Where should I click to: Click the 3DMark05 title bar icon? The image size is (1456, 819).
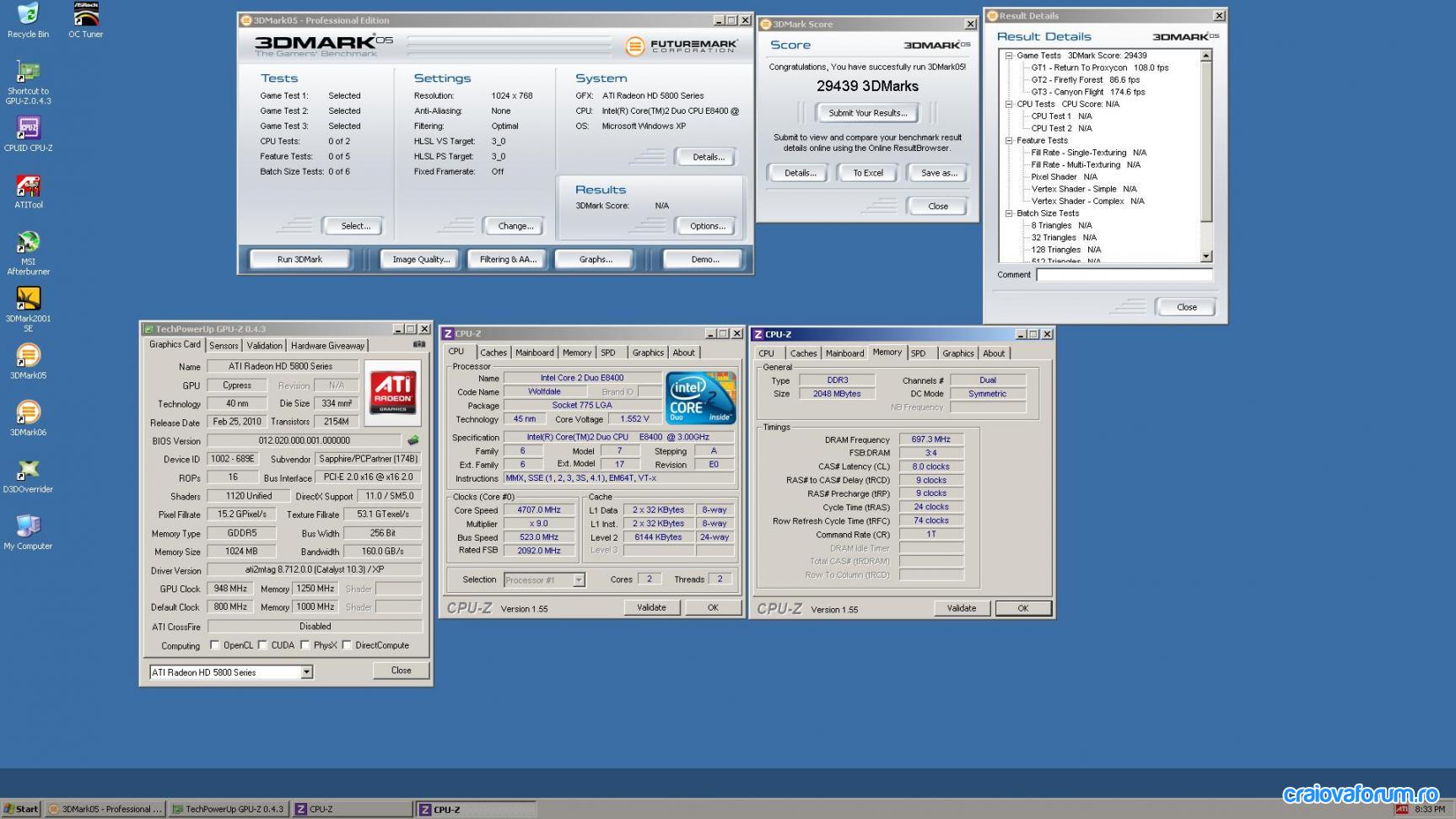246,20
